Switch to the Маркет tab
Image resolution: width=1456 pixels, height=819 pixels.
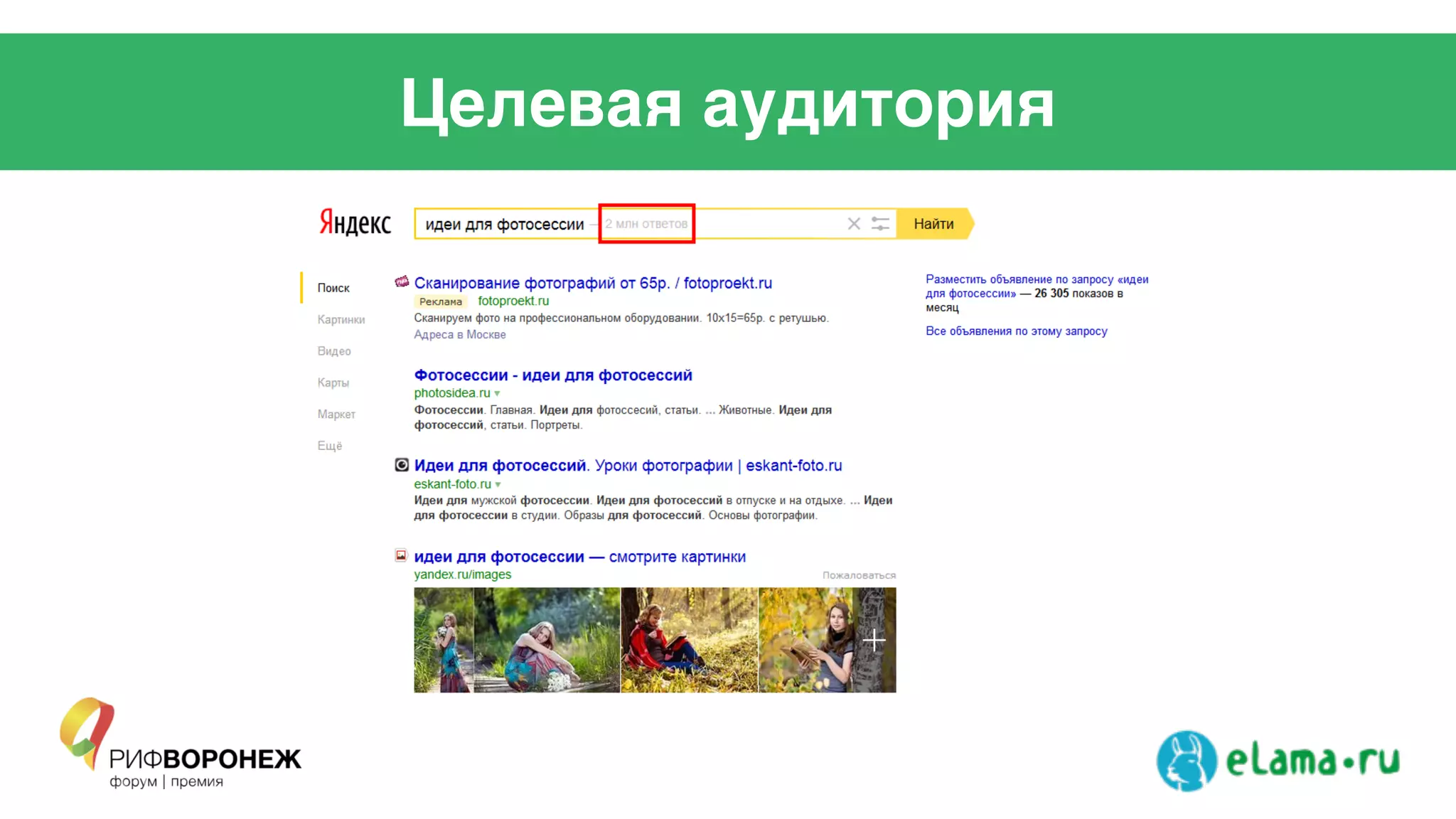[x=336, y=414]
